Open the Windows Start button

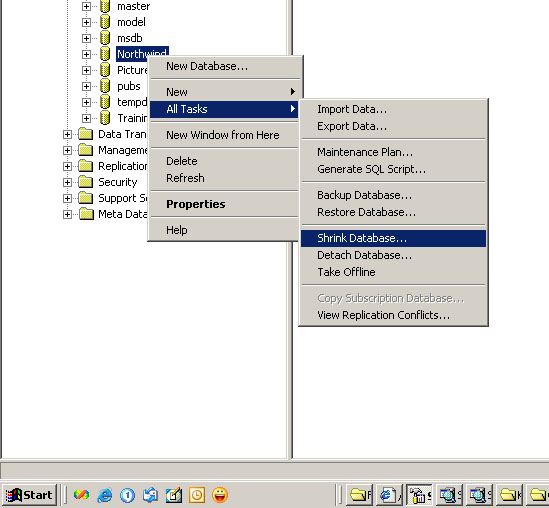29,495
